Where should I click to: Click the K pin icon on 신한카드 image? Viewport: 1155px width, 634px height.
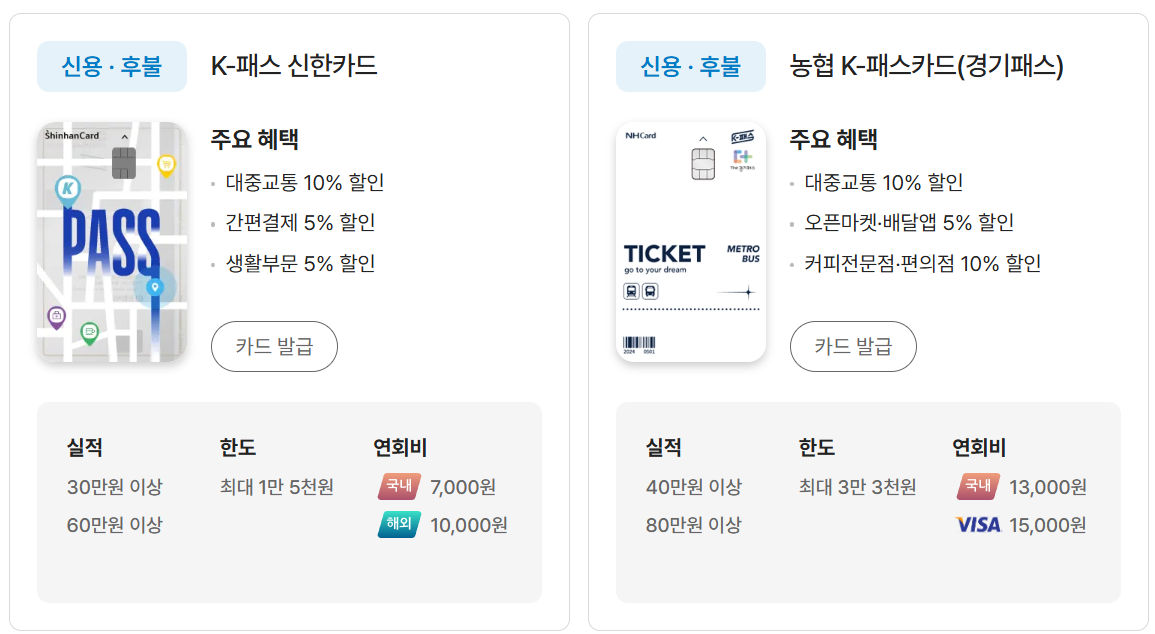point(68,188)
